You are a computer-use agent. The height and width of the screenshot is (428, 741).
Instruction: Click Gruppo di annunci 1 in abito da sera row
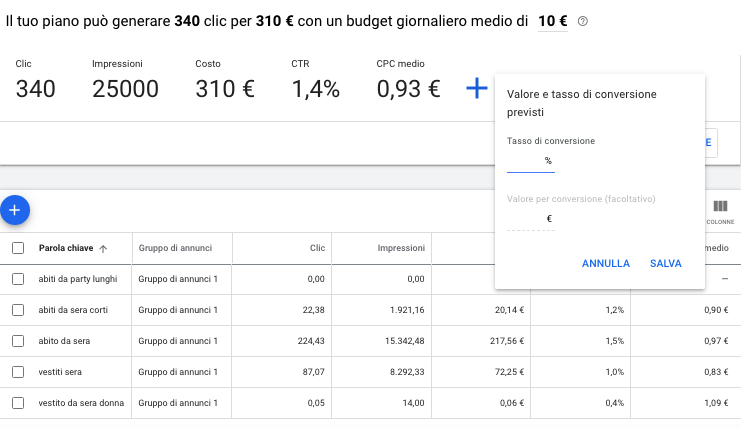coord(178,341)
